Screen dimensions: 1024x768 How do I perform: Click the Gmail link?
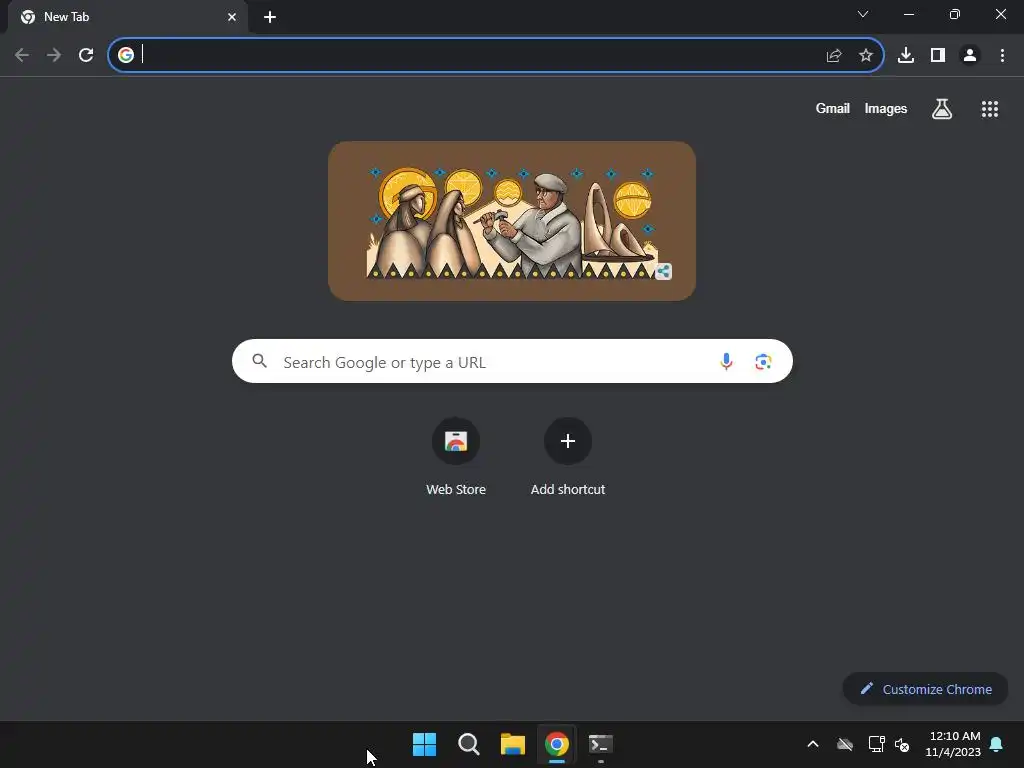833,108
